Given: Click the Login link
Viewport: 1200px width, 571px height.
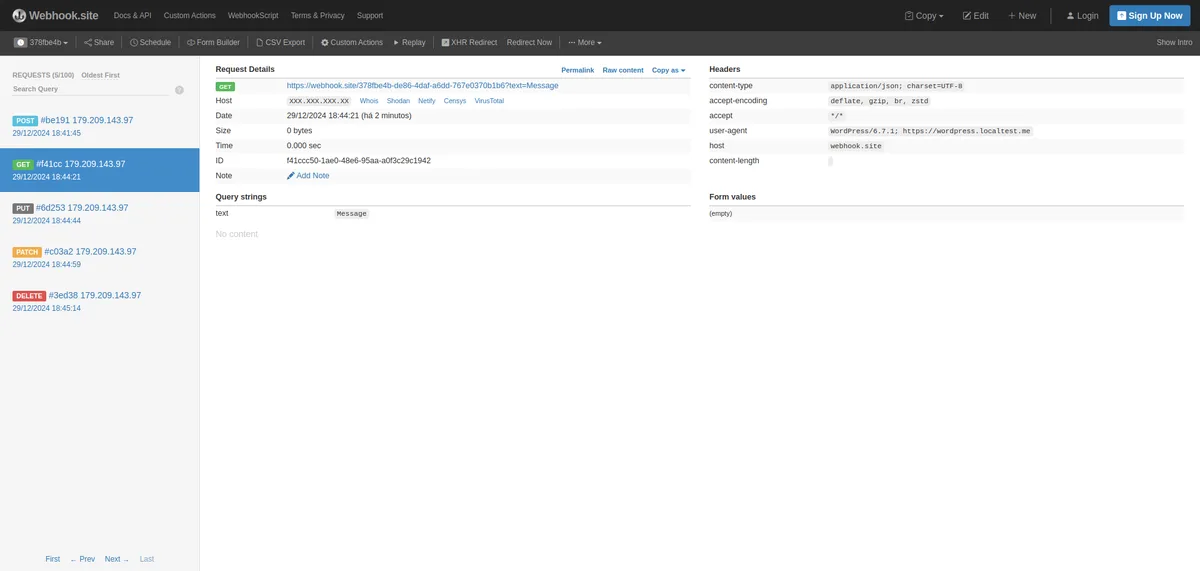Looking at the screenshot, I should (x=1082, y=16).
